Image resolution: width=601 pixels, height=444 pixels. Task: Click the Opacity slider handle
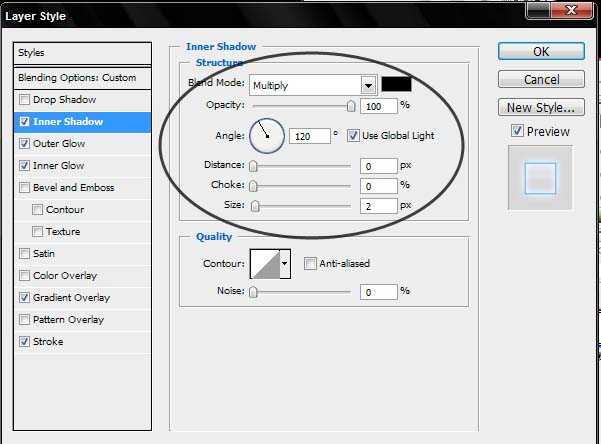pos(351,106)
